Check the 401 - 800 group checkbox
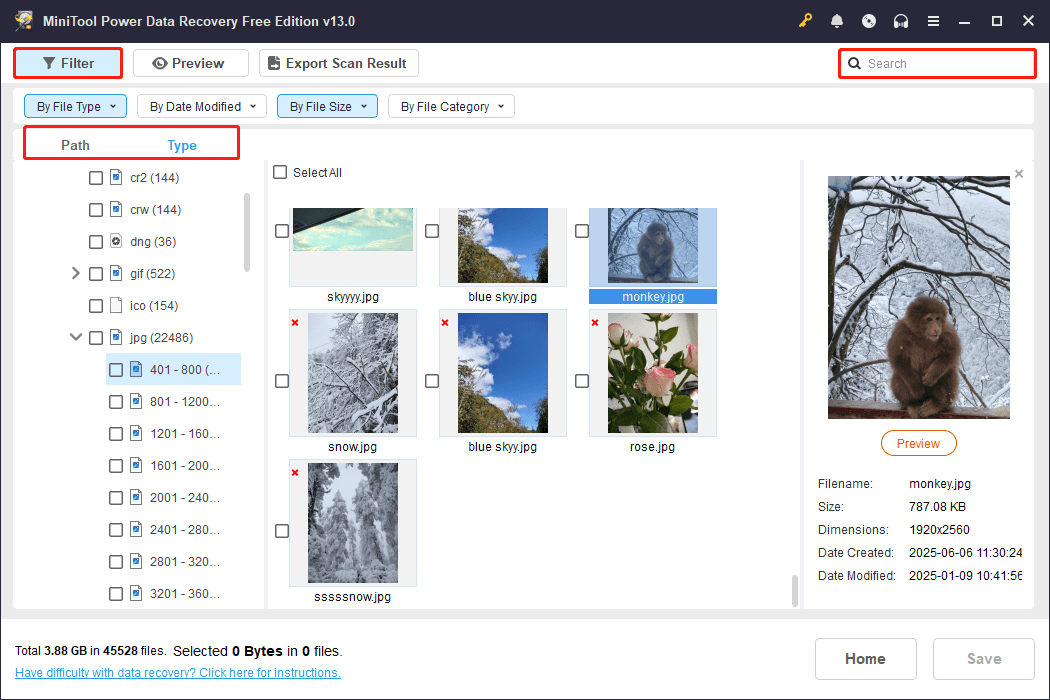Screen dimensions: 1050x700 [116, 370]
